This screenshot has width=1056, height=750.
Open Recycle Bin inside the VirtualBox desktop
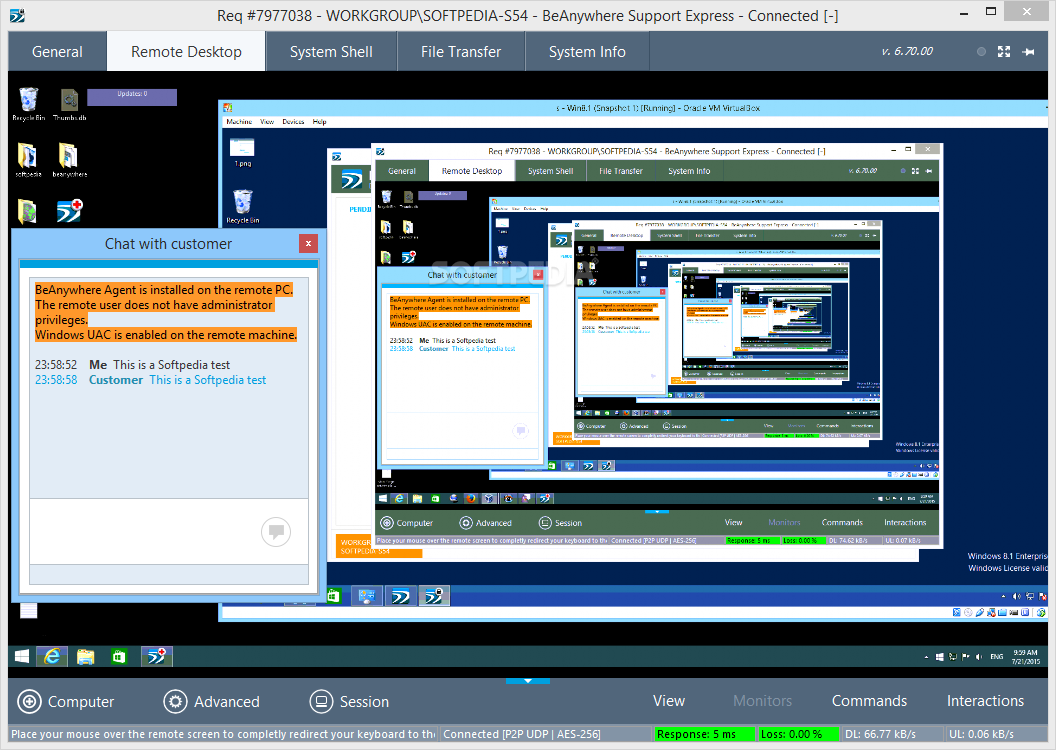(242, 207)
